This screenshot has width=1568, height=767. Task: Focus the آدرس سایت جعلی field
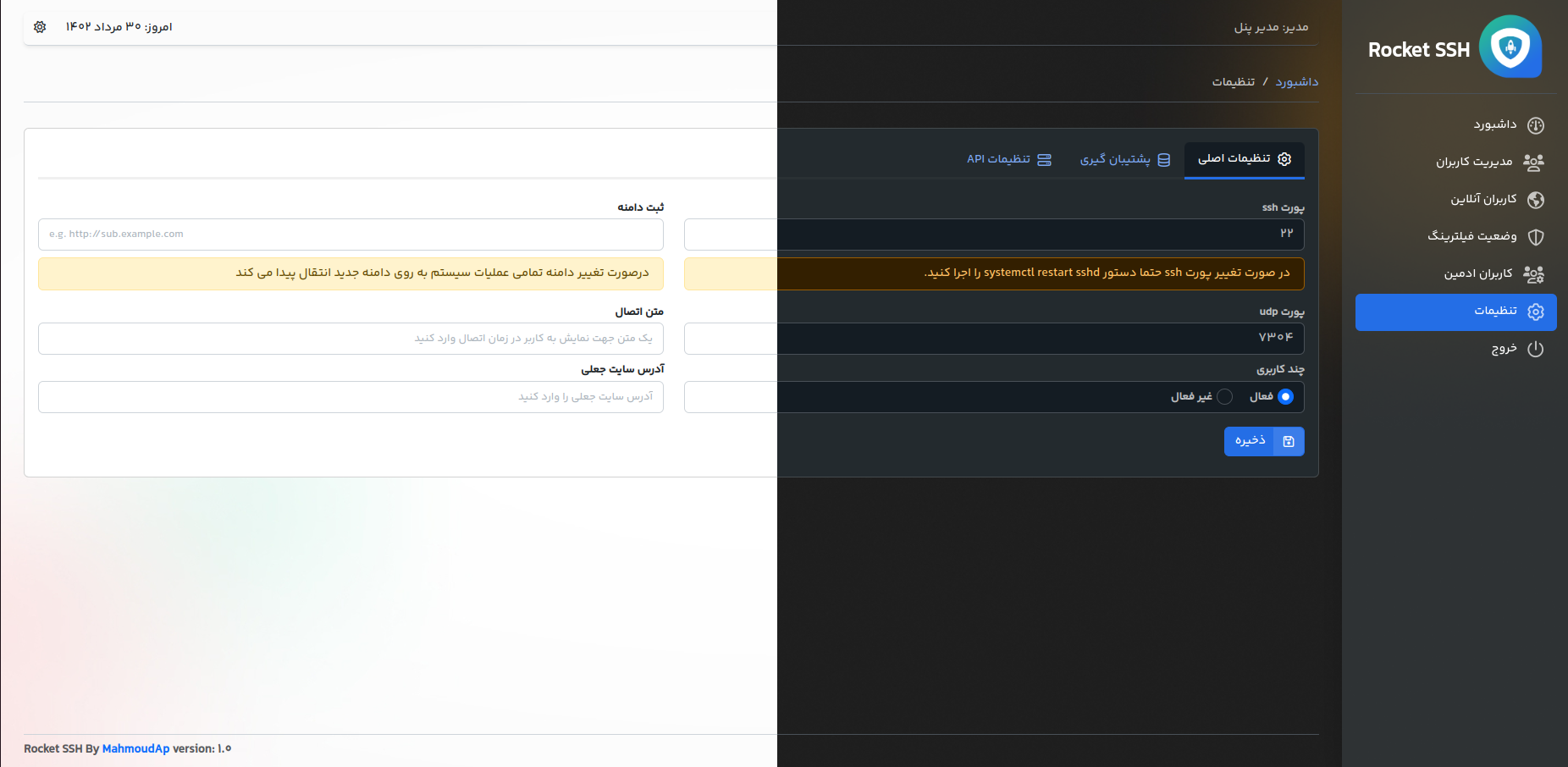[x=351, y=396]
